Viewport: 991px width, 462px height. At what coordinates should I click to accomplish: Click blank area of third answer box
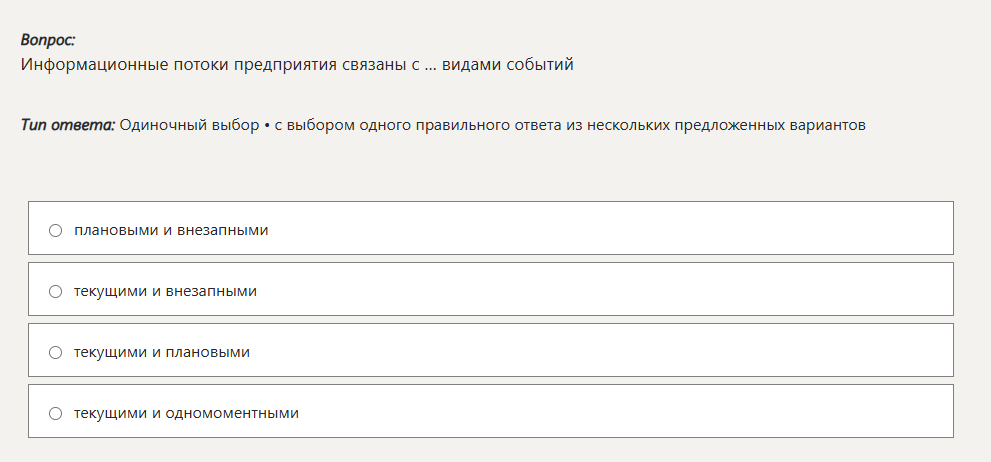click(x=620, y=352)
